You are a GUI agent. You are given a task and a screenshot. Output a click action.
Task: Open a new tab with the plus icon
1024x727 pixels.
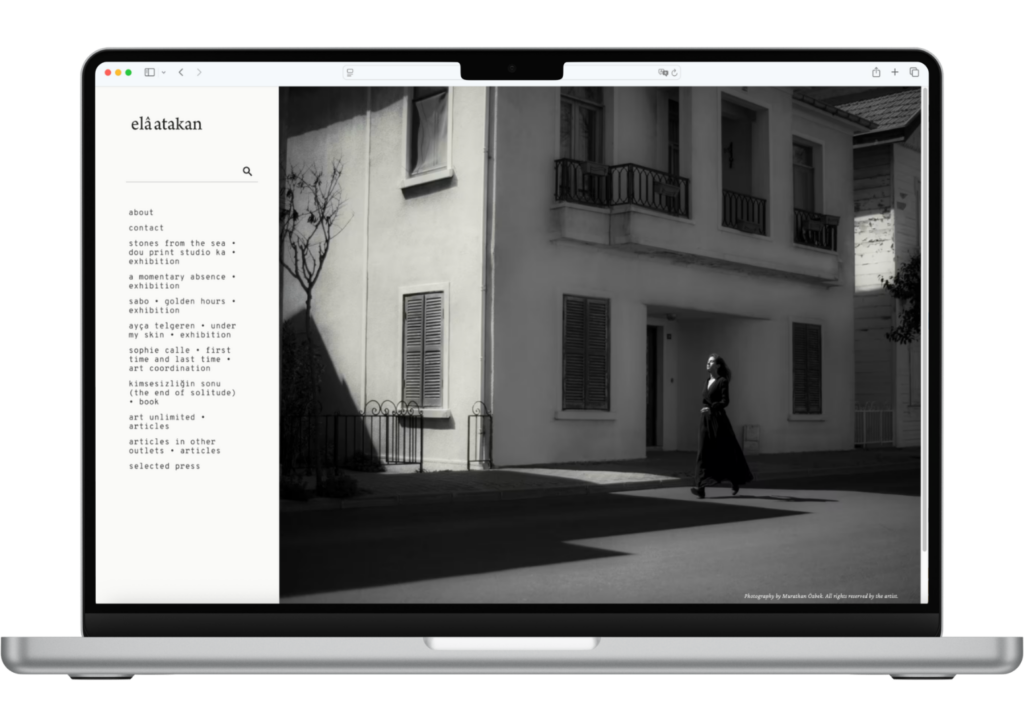pyautogui.click(x=895, y=72)
